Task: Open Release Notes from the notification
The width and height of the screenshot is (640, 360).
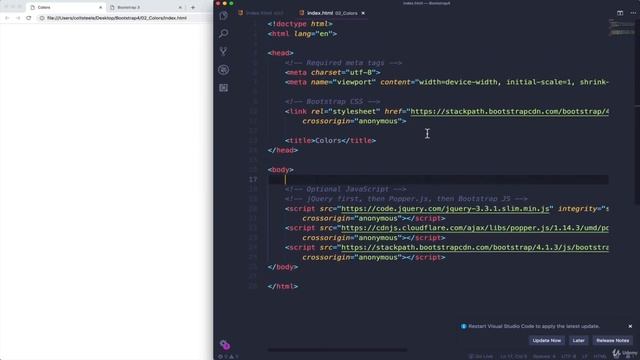Action: click(613, 340)
